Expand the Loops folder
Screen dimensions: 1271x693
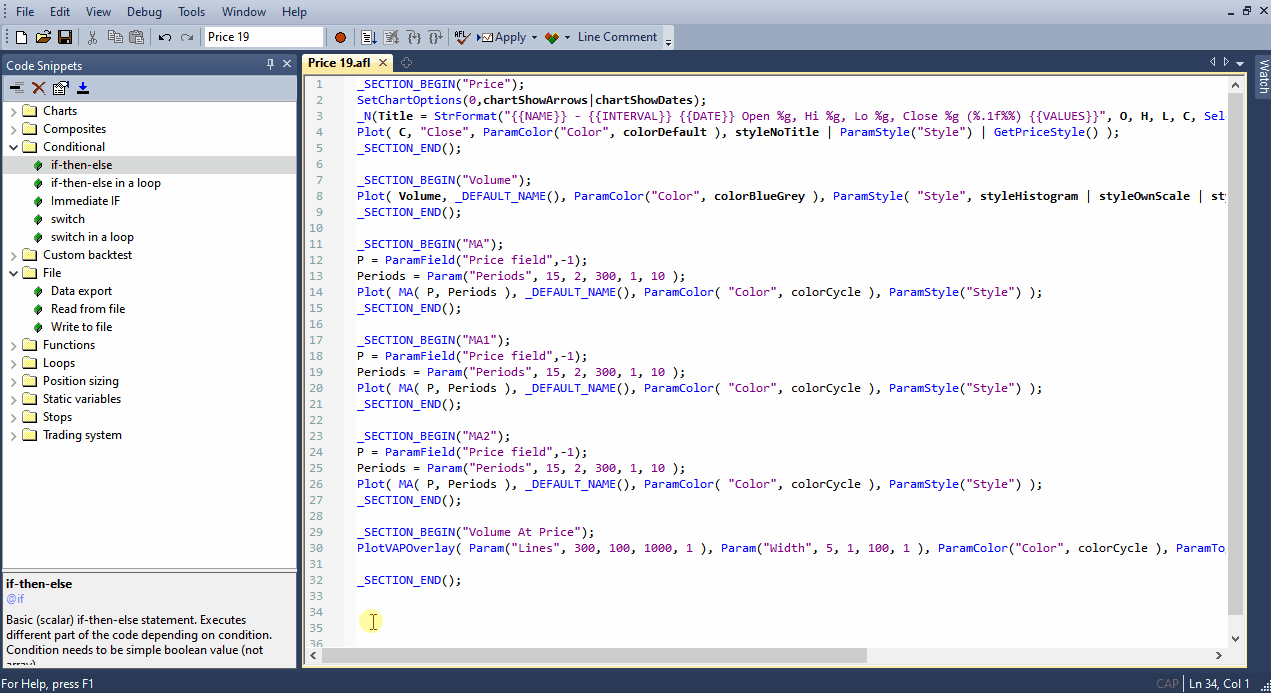(13, 363)
